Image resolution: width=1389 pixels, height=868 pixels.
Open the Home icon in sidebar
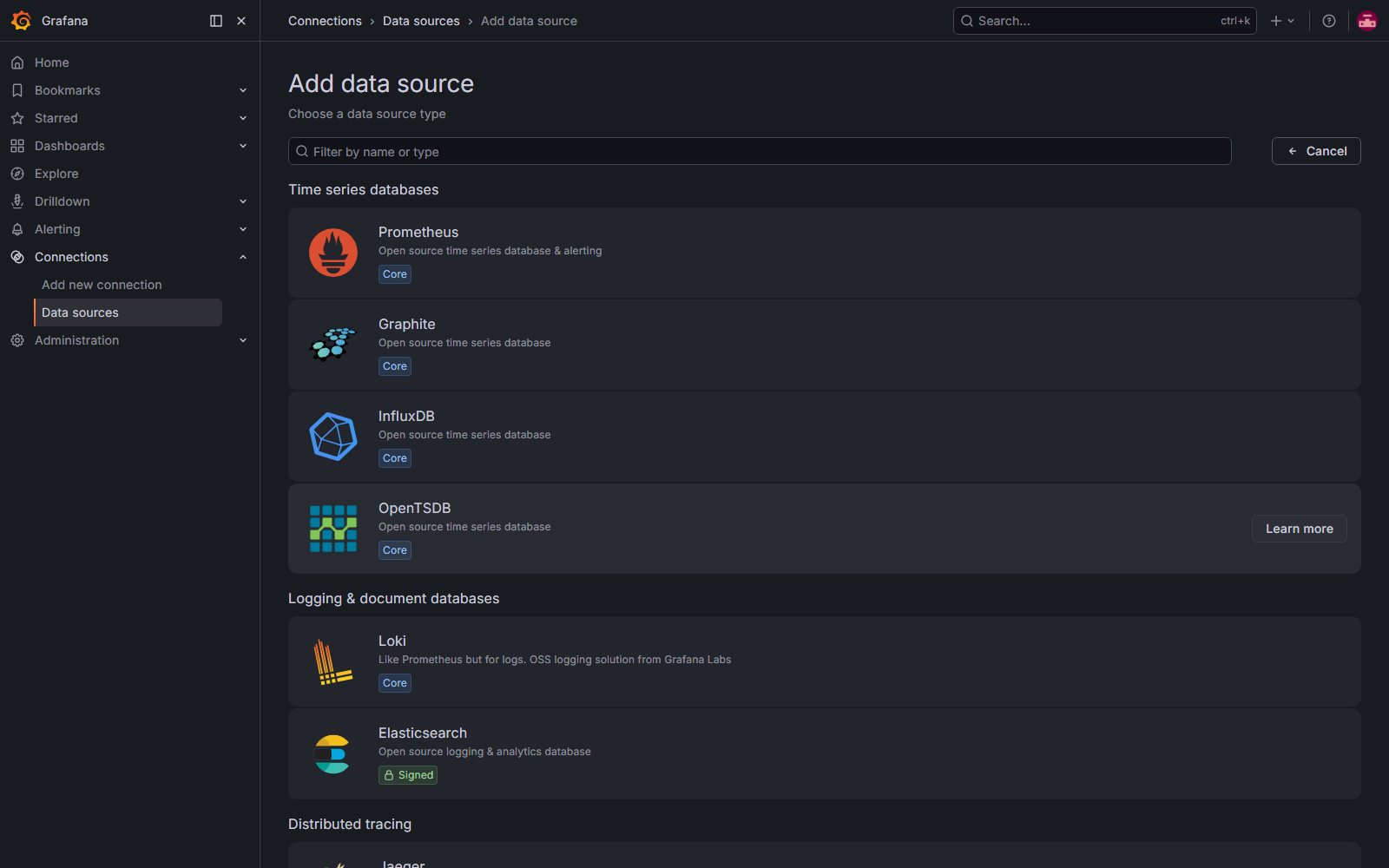17,62
